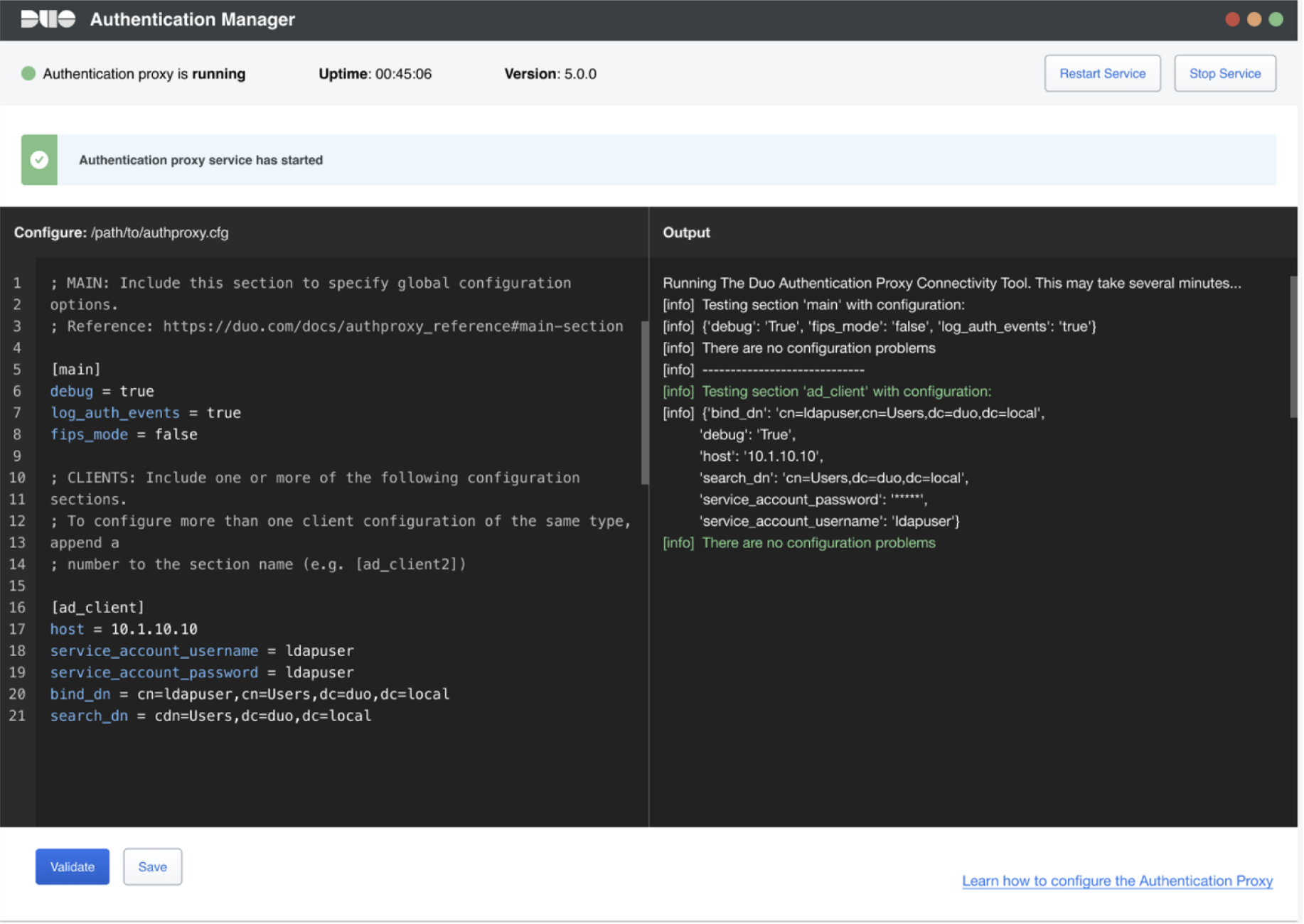
Task: Click the 'host': '10.1.10.10' output line
Action: pos(761,456)
